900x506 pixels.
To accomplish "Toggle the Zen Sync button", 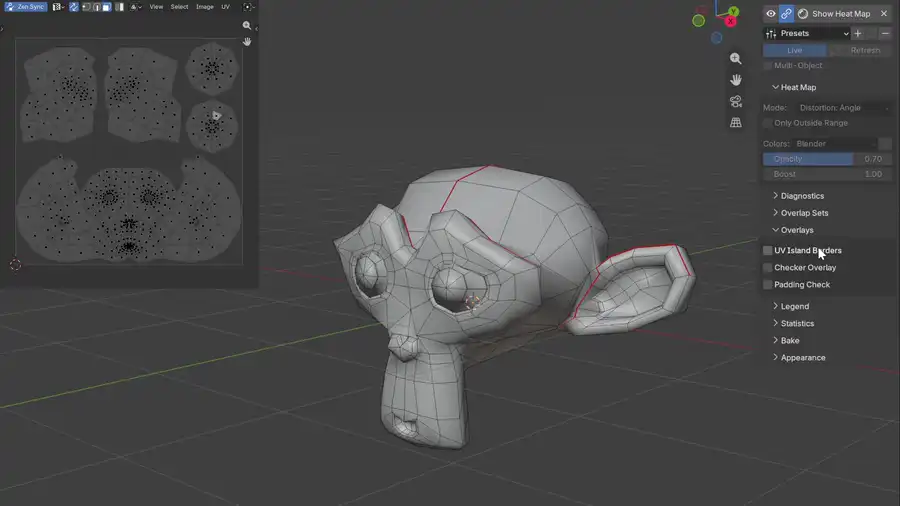I will (26, 7).
